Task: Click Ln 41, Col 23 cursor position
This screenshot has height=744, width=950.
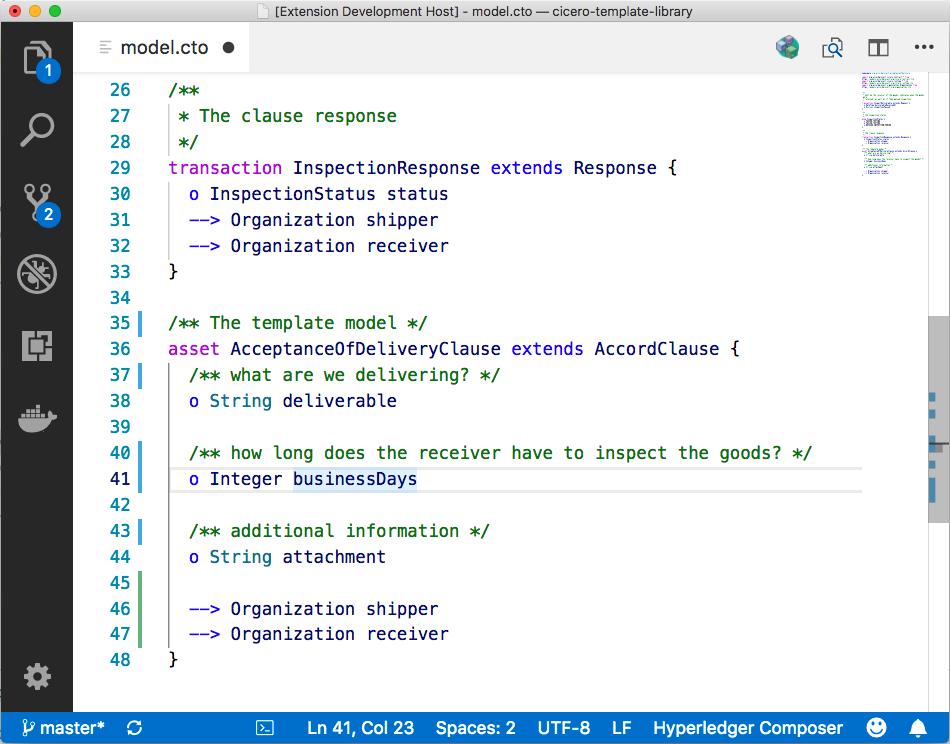Action: 360,728
